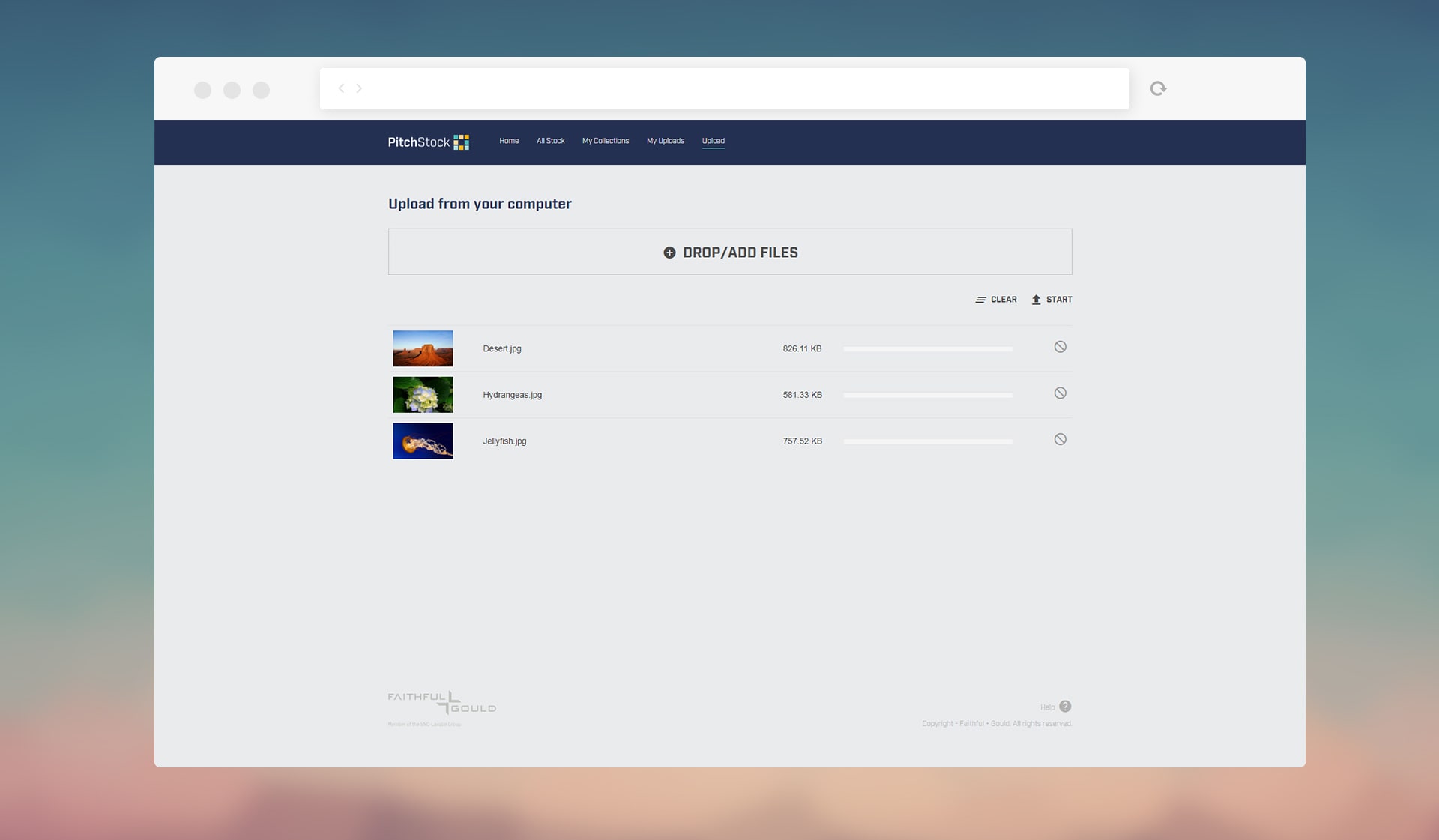Open the All Stock nav item
The height and width of the screenshot is (840, 1439).
point(550,141)
